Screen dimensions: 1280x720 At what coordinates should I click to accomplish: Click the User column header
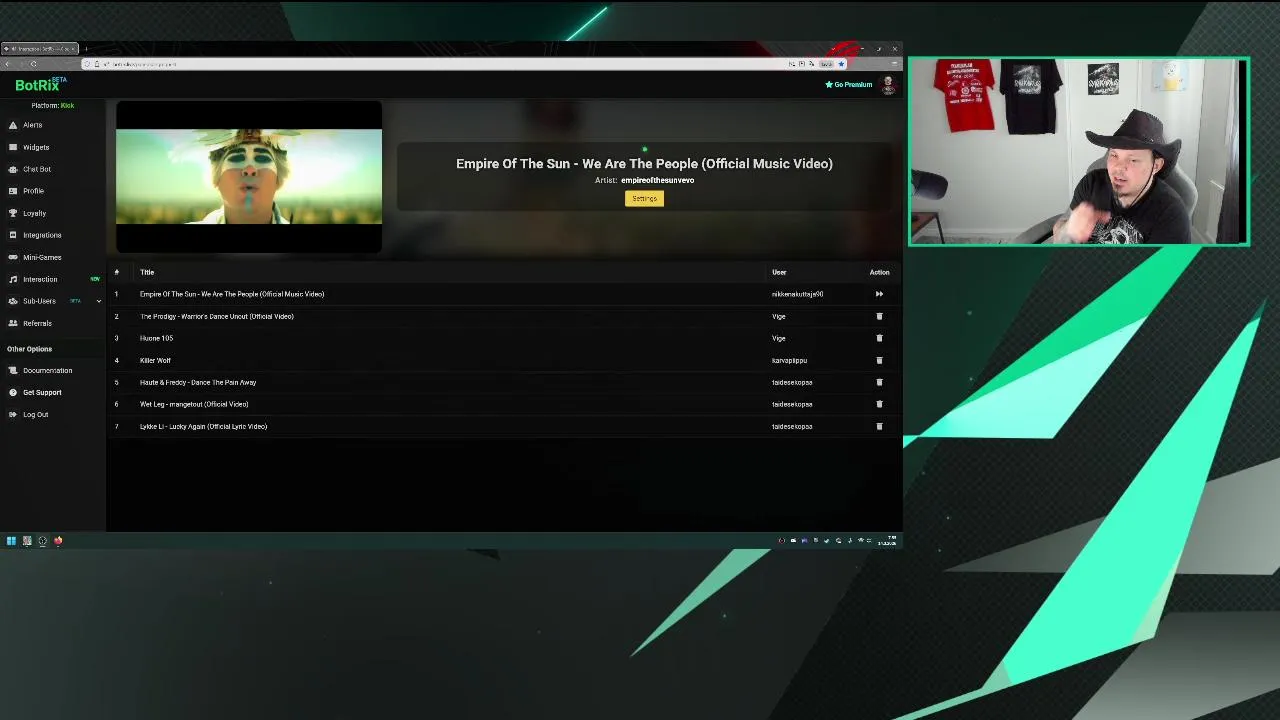pos(779,272)
